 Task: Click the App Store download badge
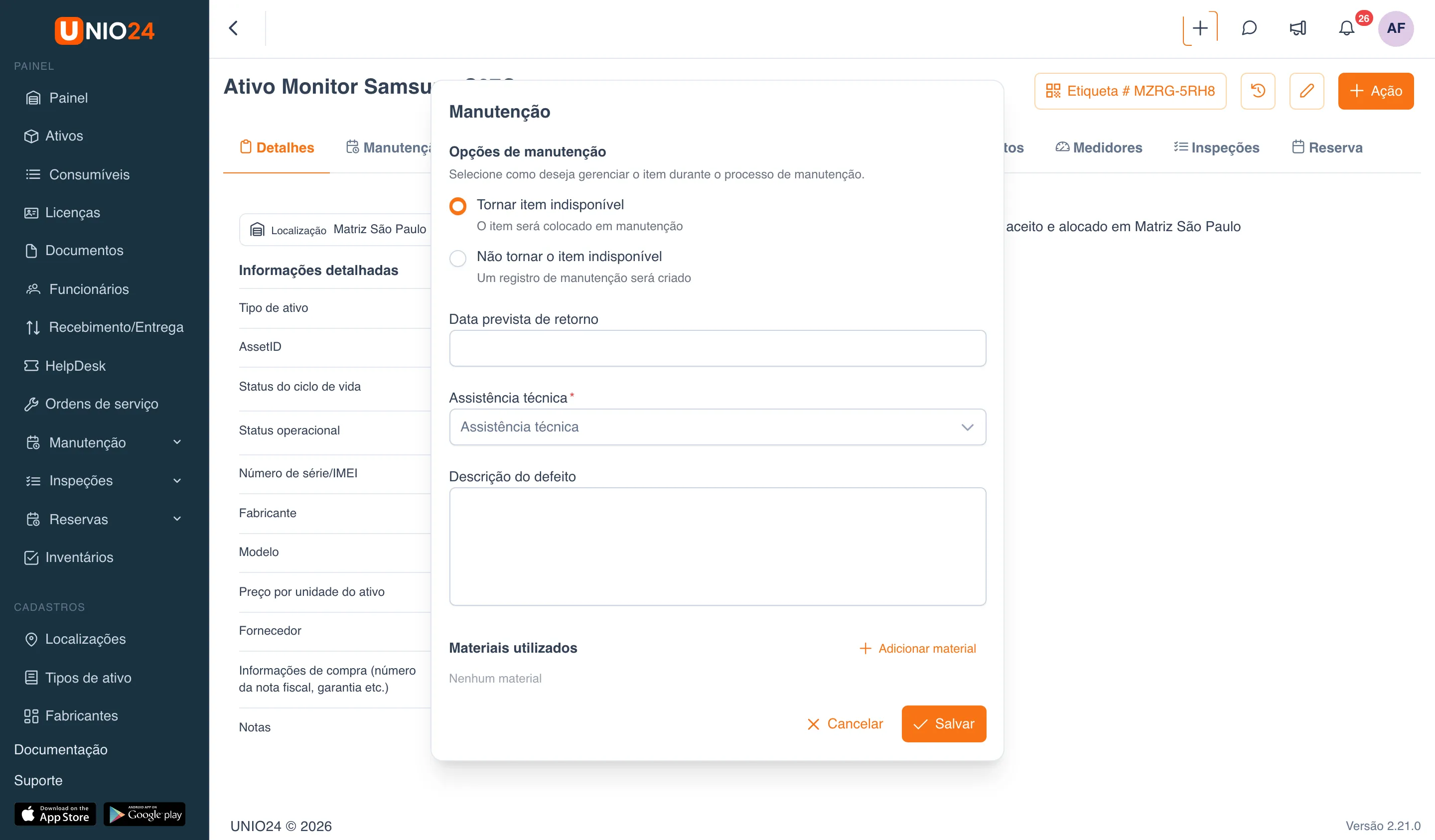click(55, 814)
